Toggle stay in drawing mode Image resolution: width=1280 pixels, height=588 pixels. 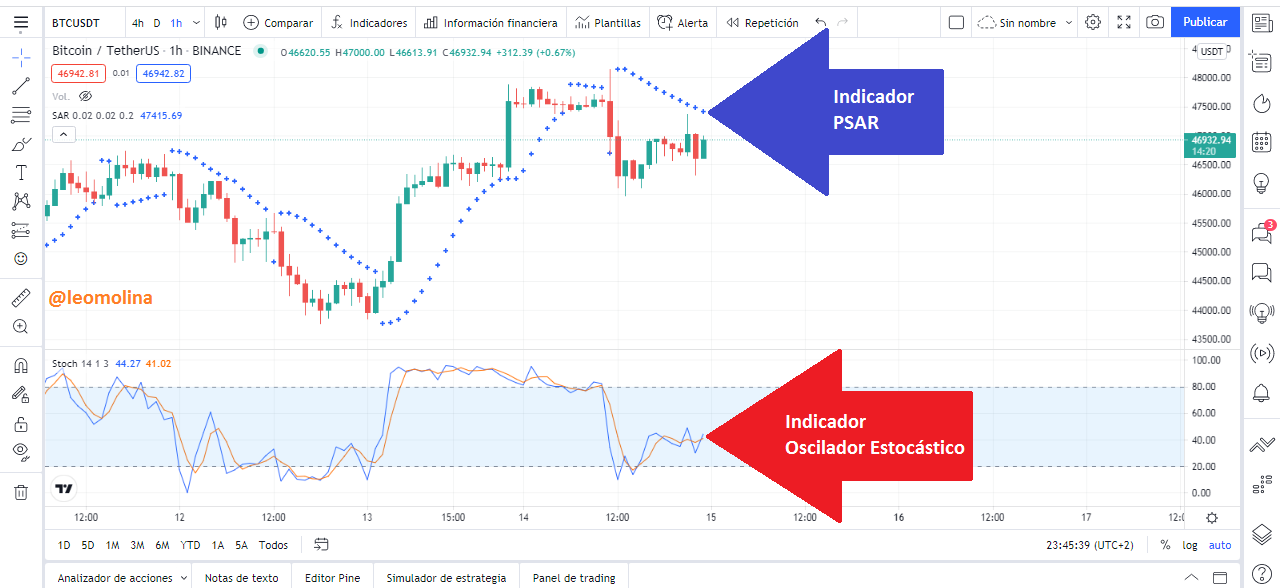(x=21, y=394)
